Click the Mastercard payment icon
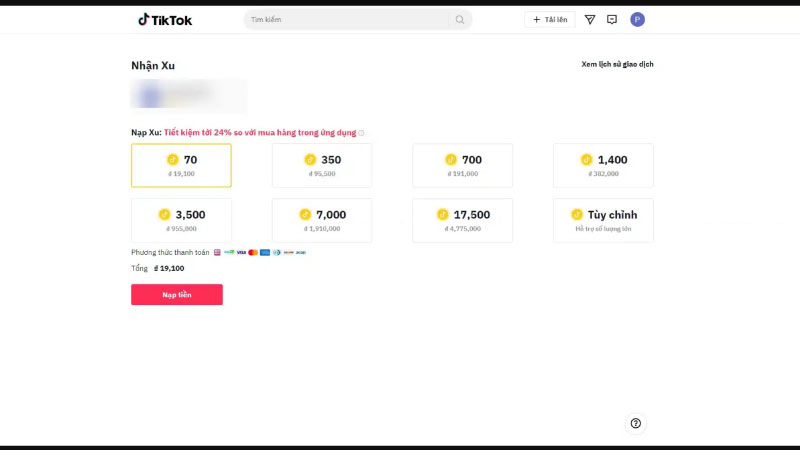The height and width of the screenshot is (450, 800). (253, 252)
